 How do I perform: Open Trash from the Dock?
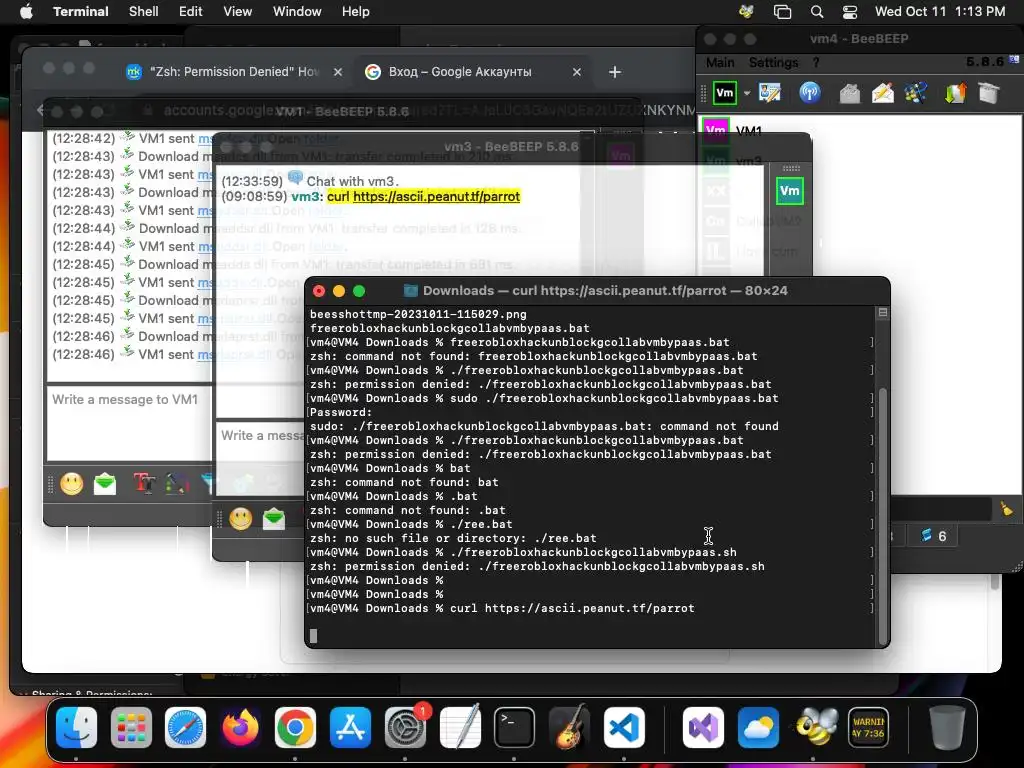(947, 727)
